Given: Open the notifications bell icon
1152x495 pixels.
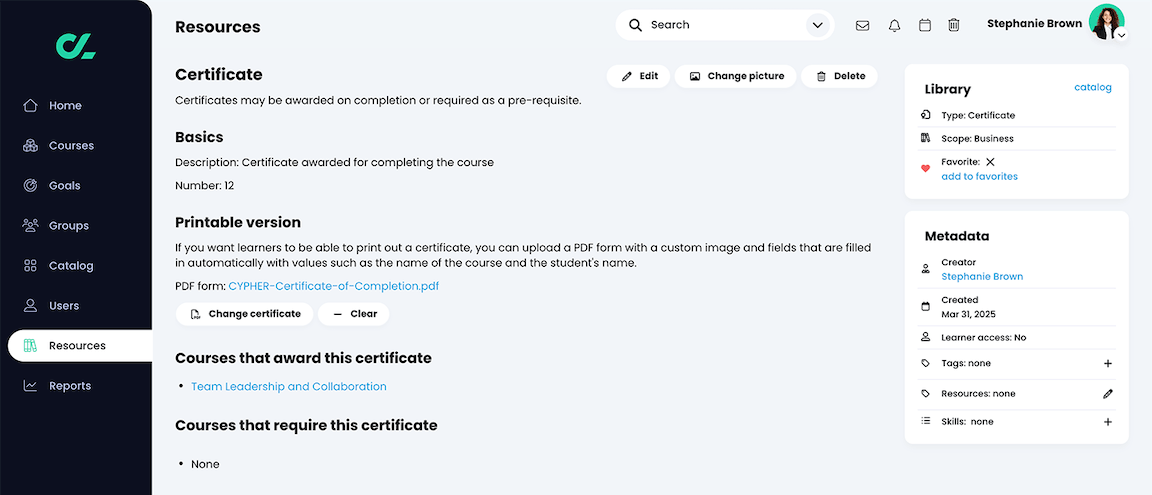Looking at the screenshot, I should click(894, 25).
